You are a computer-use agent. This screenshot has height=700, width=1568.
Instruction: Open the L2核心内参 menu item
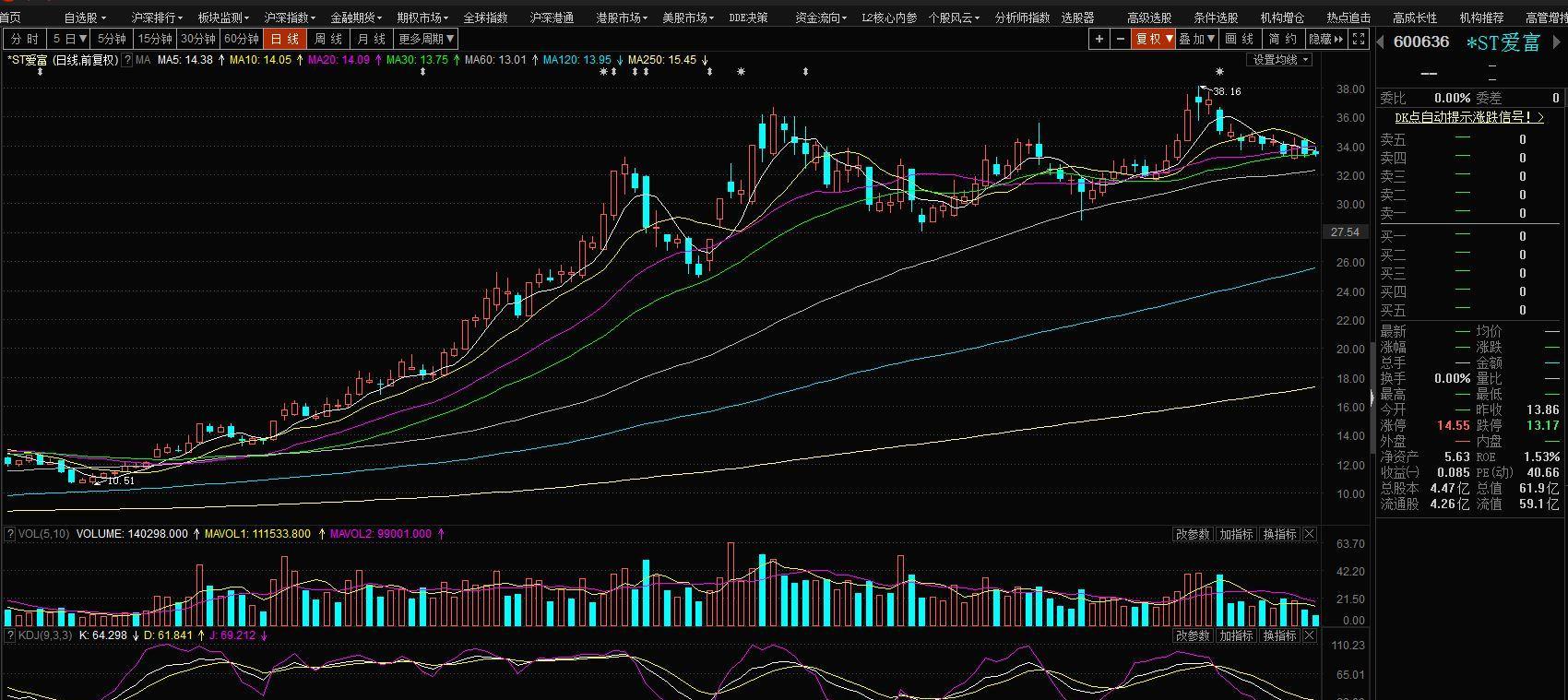889,18
